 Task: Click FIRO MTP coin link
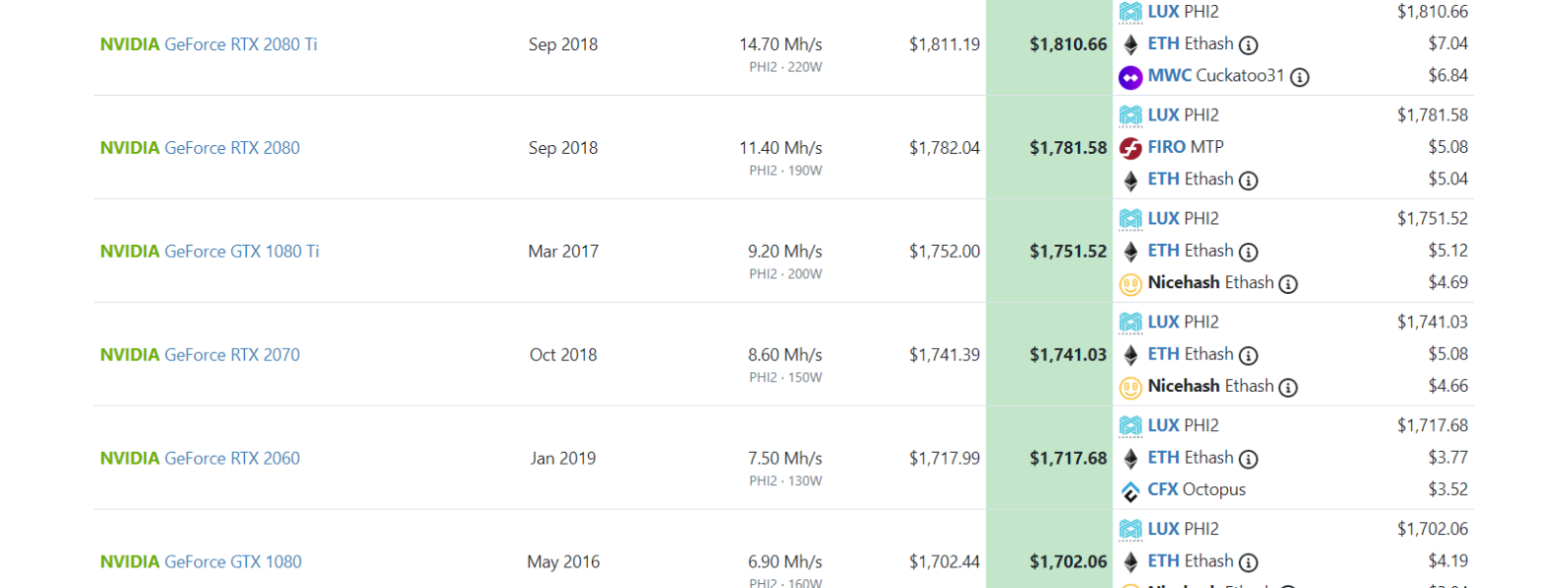[1186, 147]
